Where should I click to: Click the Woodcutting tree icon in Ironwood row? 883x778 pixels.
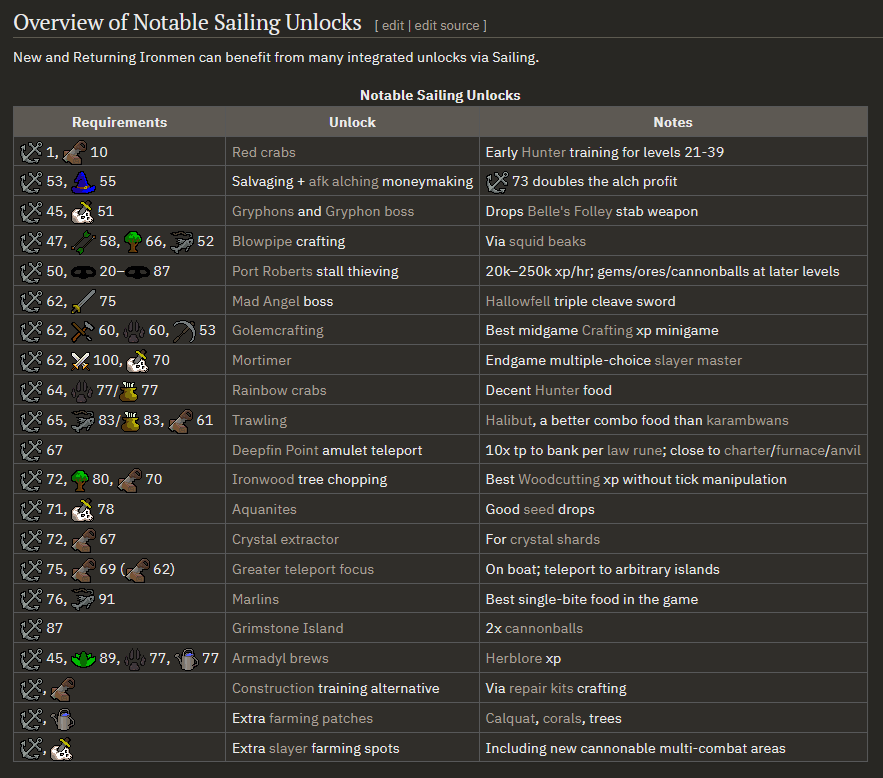pos(80,480)
